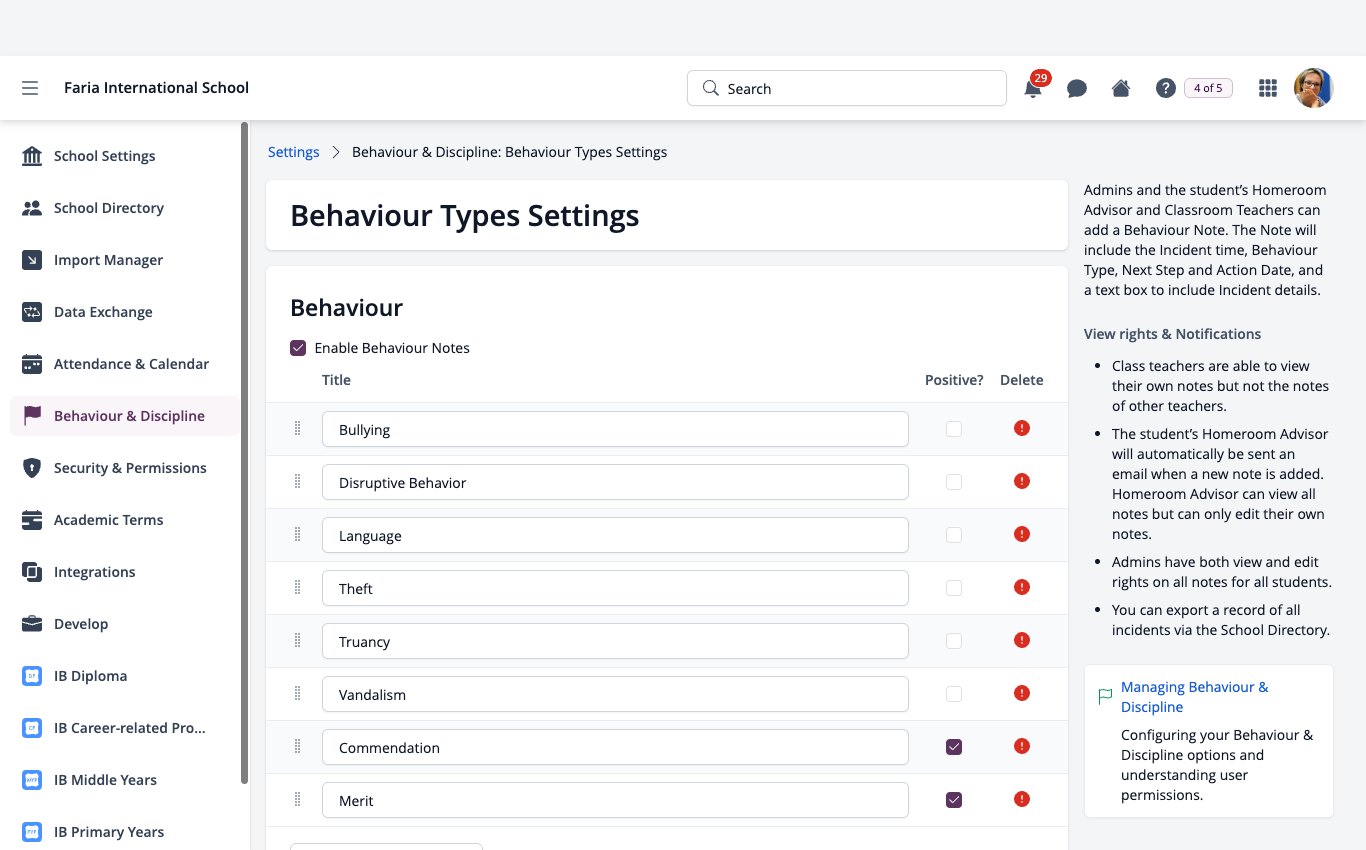Uncheck Enable Behaviour Notes
The image size is (1366, 850).
(298, 348)
